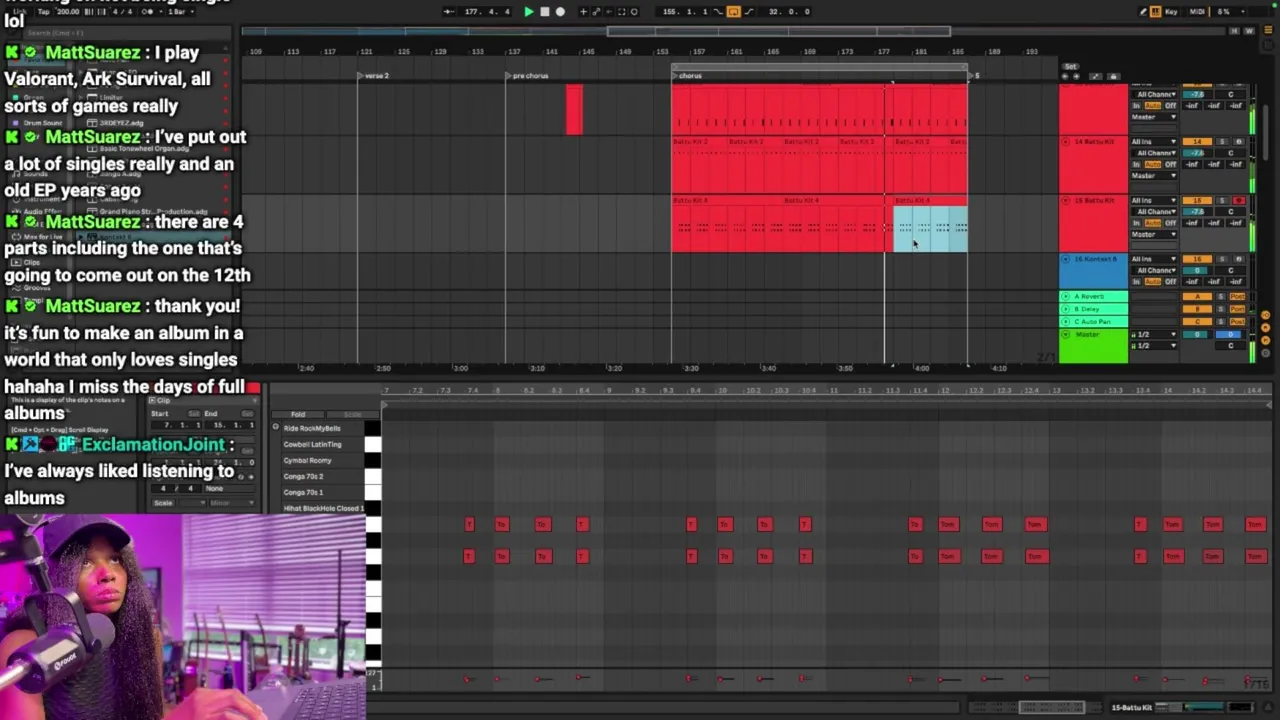This screenshot has height=720, width=1280.
Task: Jump to the previous locator
Action: 1065,76
